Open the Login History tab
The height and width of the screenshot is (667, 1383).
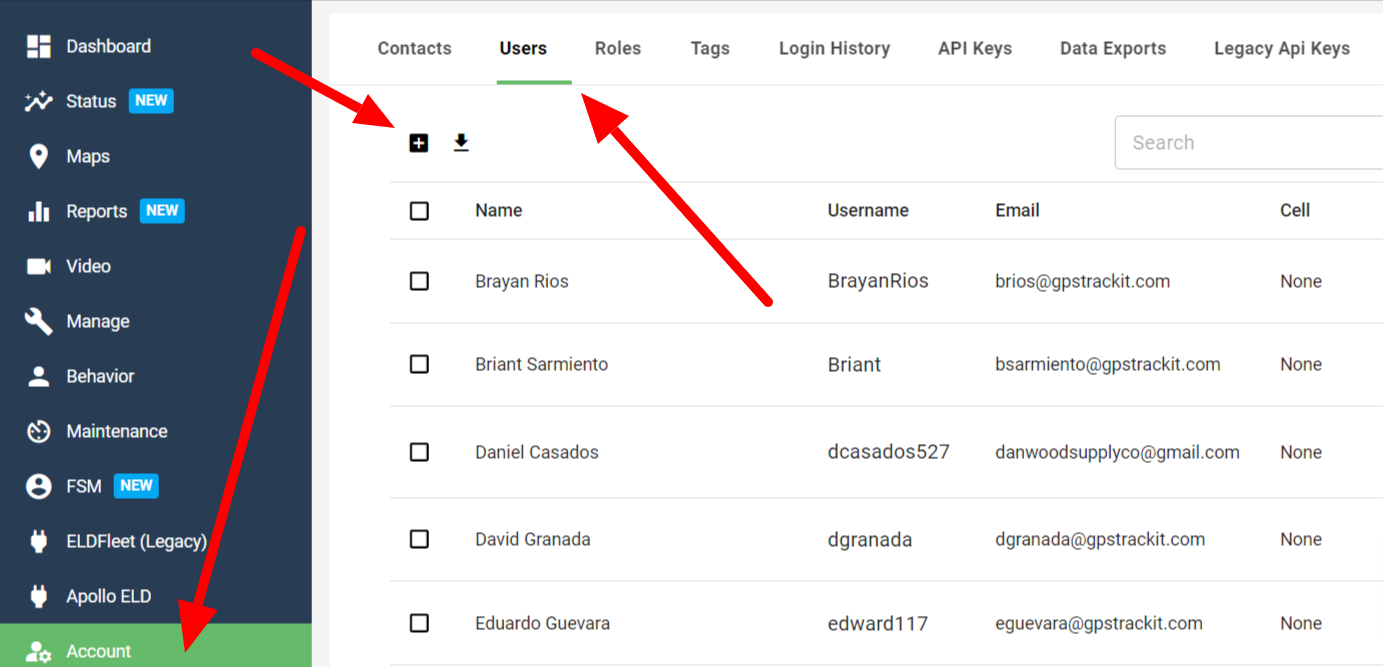click(834, 48)
